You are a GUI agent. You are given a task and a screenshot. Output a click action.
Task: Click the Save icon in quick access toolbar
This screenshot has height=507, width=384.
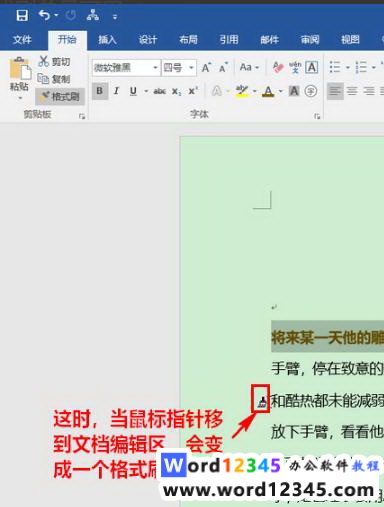pyautogui.click(x=22, y=15)
